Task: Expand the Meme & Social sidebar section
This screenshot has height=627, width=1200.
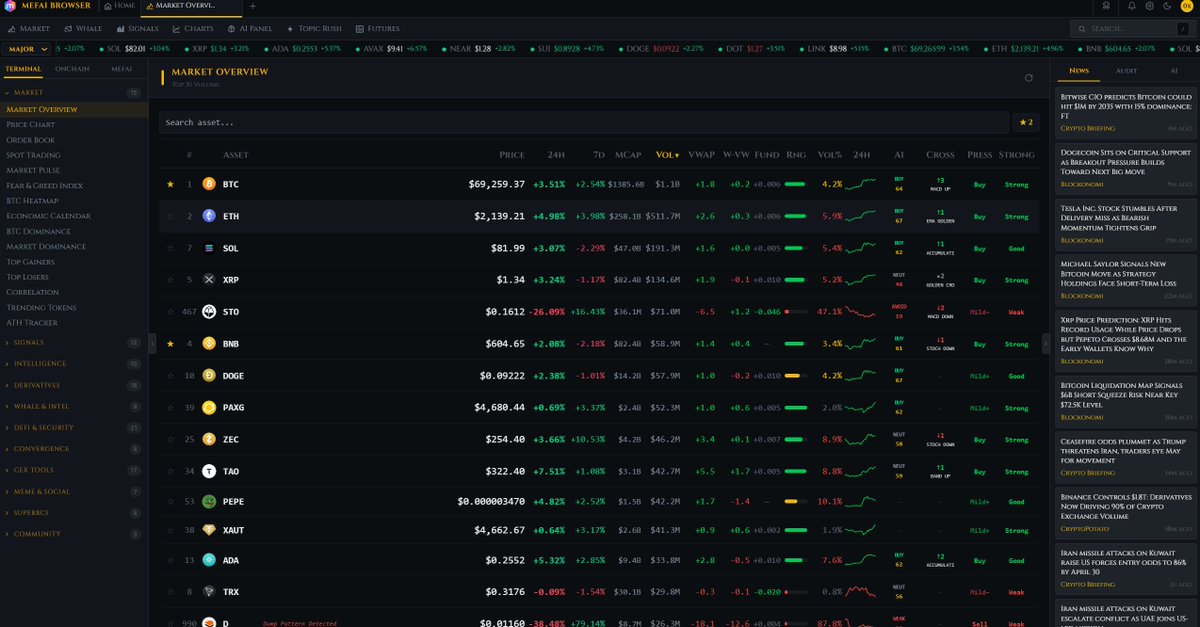Action: click(74, 491)
